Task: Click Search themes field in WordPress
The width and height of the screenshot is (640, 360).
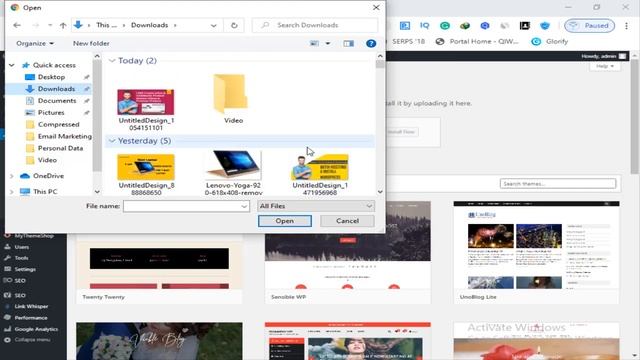Action: (x=558, y=184)
